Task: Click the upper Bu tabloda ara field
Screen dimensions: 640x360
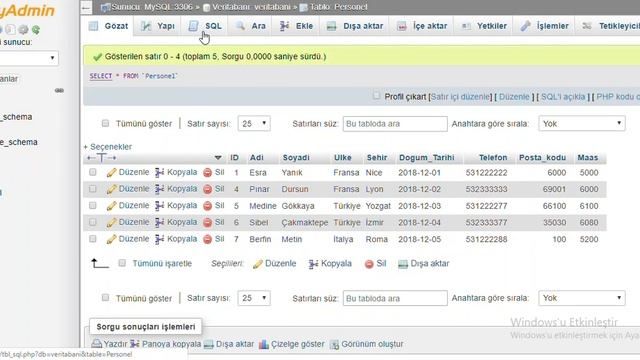Action: (x=395, y=124)
